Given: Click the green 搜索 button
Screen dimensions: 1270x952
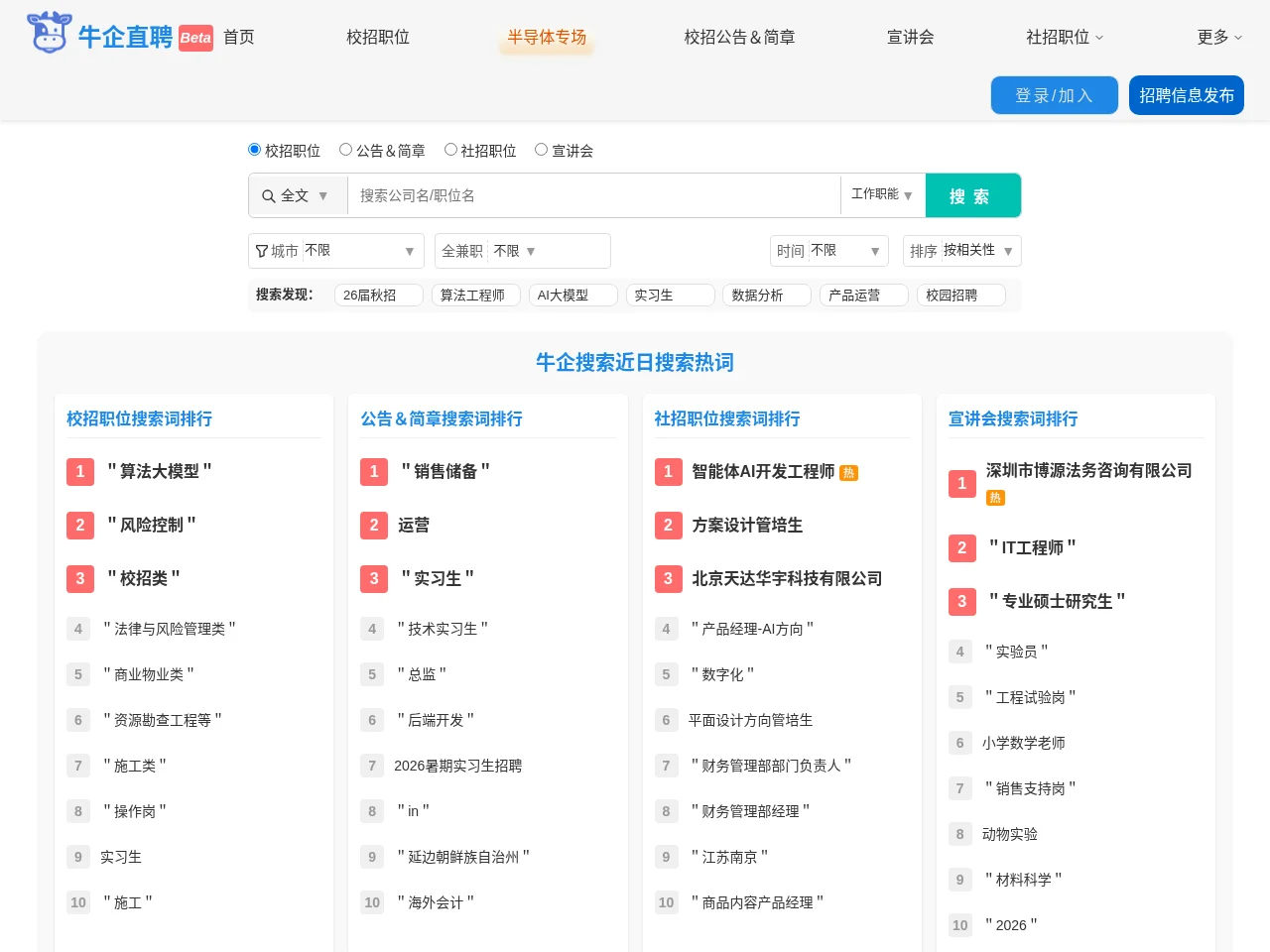Looking at the screenshot, I should tap(972, 195).
